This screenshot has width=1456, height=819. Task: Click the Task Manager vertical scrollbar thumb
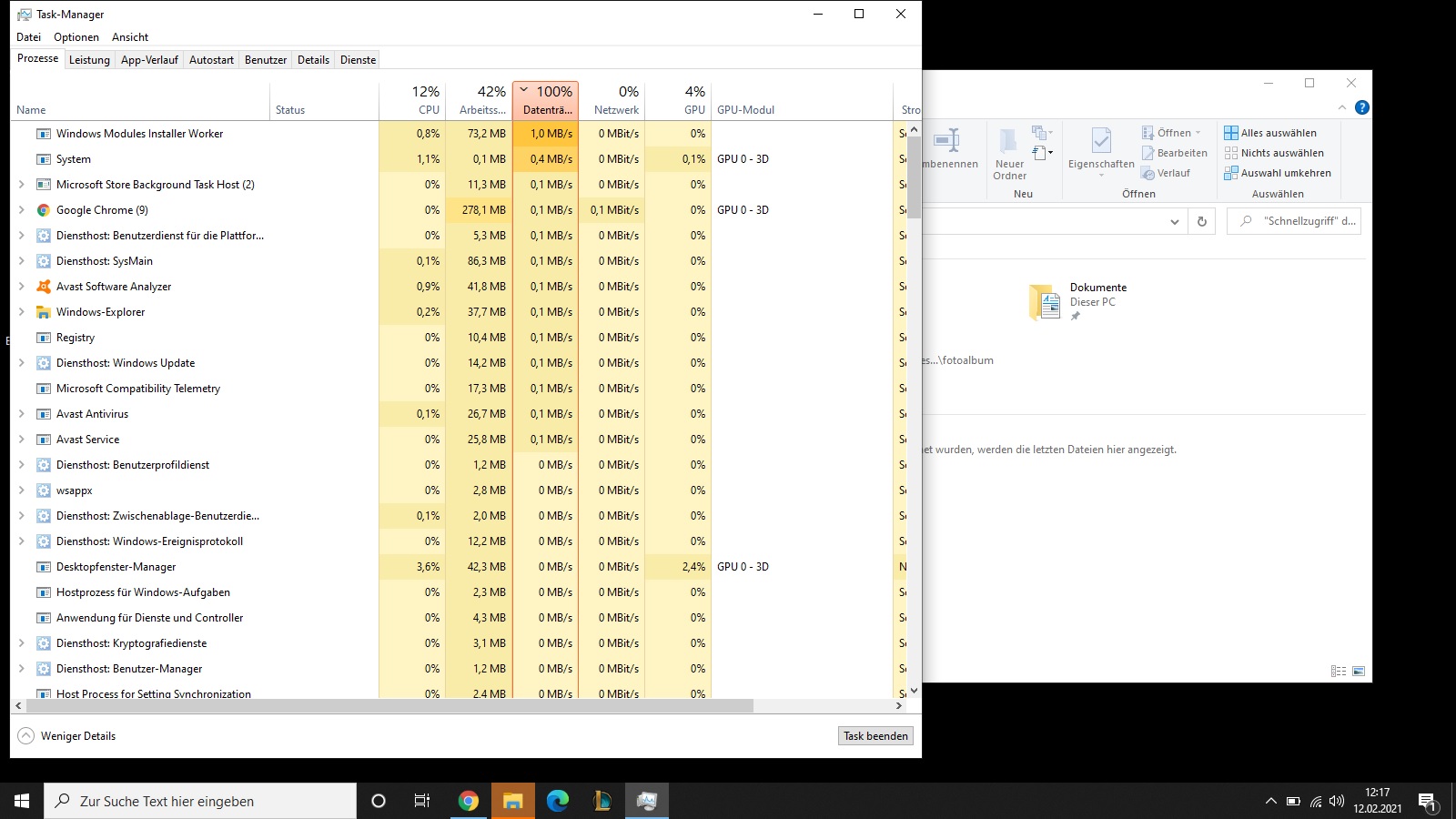[914, 177]
